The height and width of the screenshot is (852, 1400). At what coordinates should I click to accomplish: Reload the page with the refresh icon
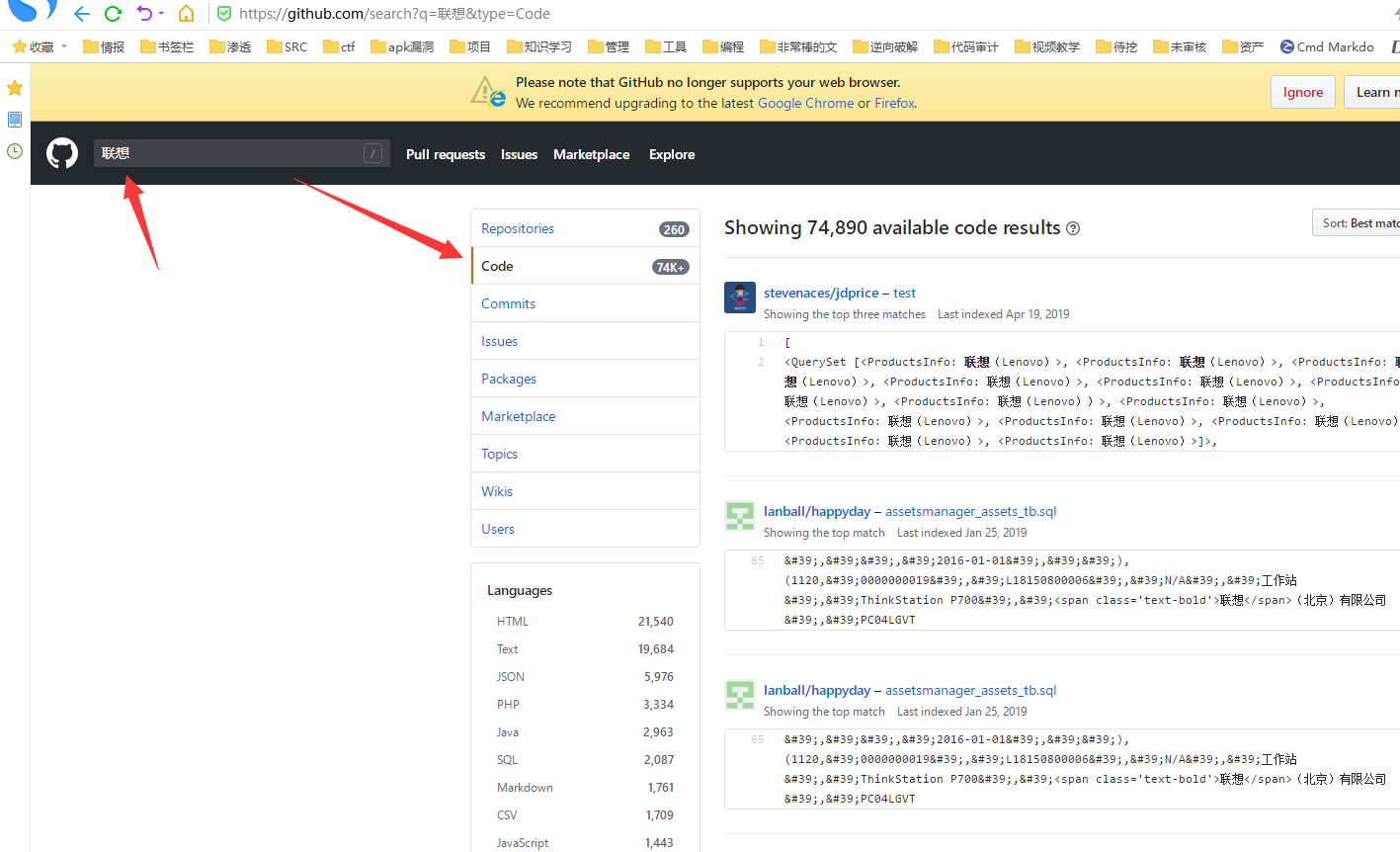pos(113,14)
